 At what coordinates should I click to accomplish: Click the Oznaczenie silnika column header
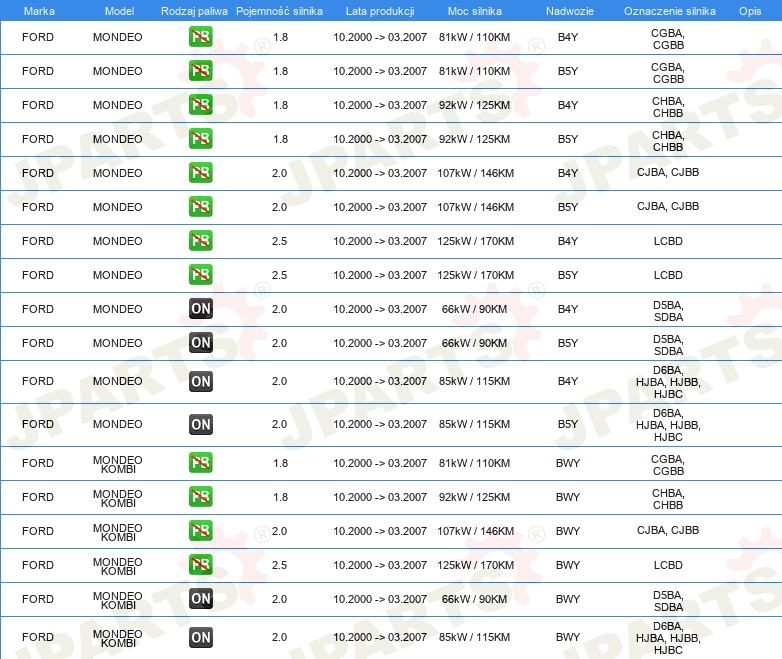(x=669, y=11)
